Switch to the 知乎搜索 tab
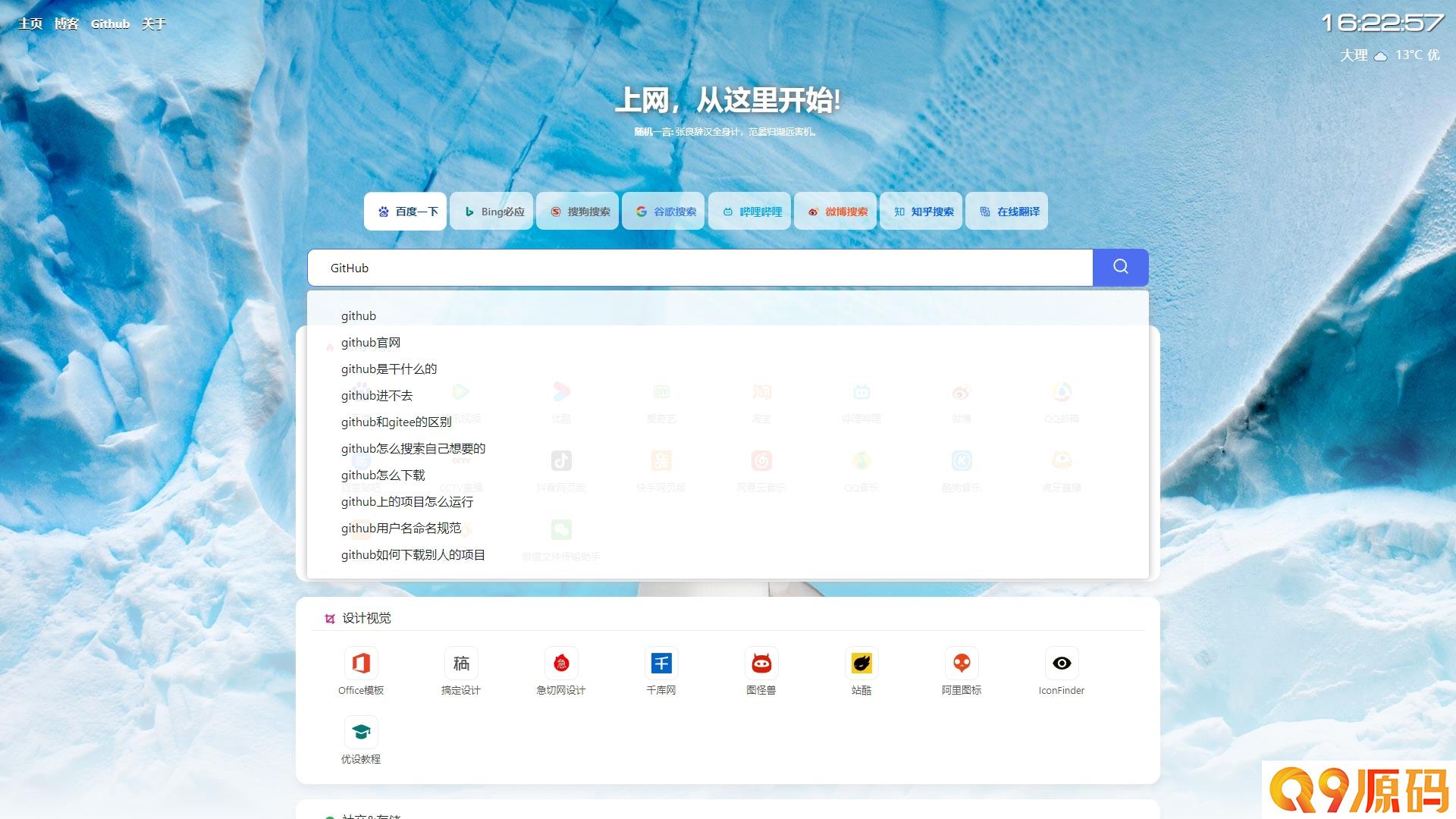The image size is (1456, 819). pos(921,212)
